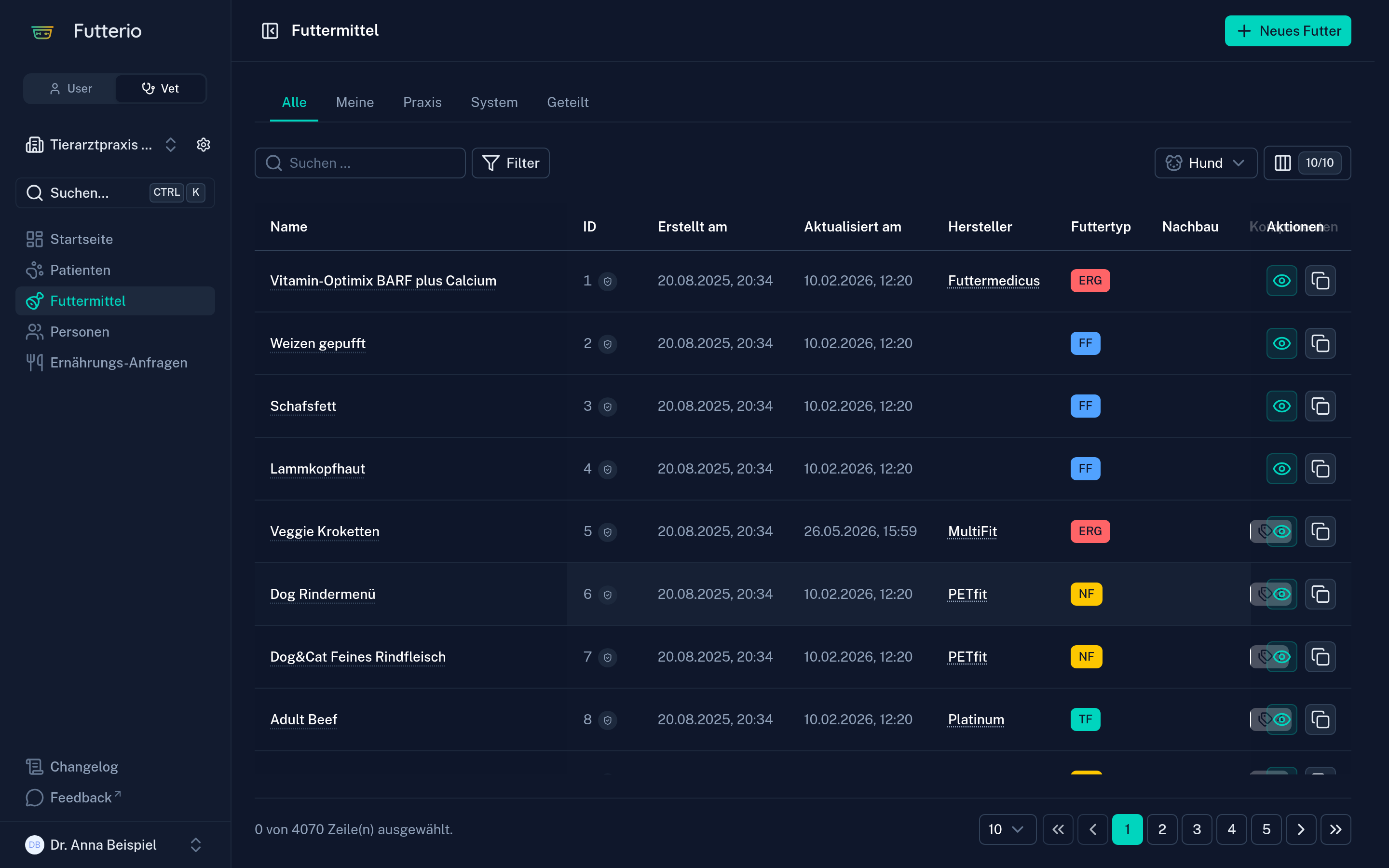Focus the Suchen feed search field
Screen dimensions: 1389x868
[360, 163]
